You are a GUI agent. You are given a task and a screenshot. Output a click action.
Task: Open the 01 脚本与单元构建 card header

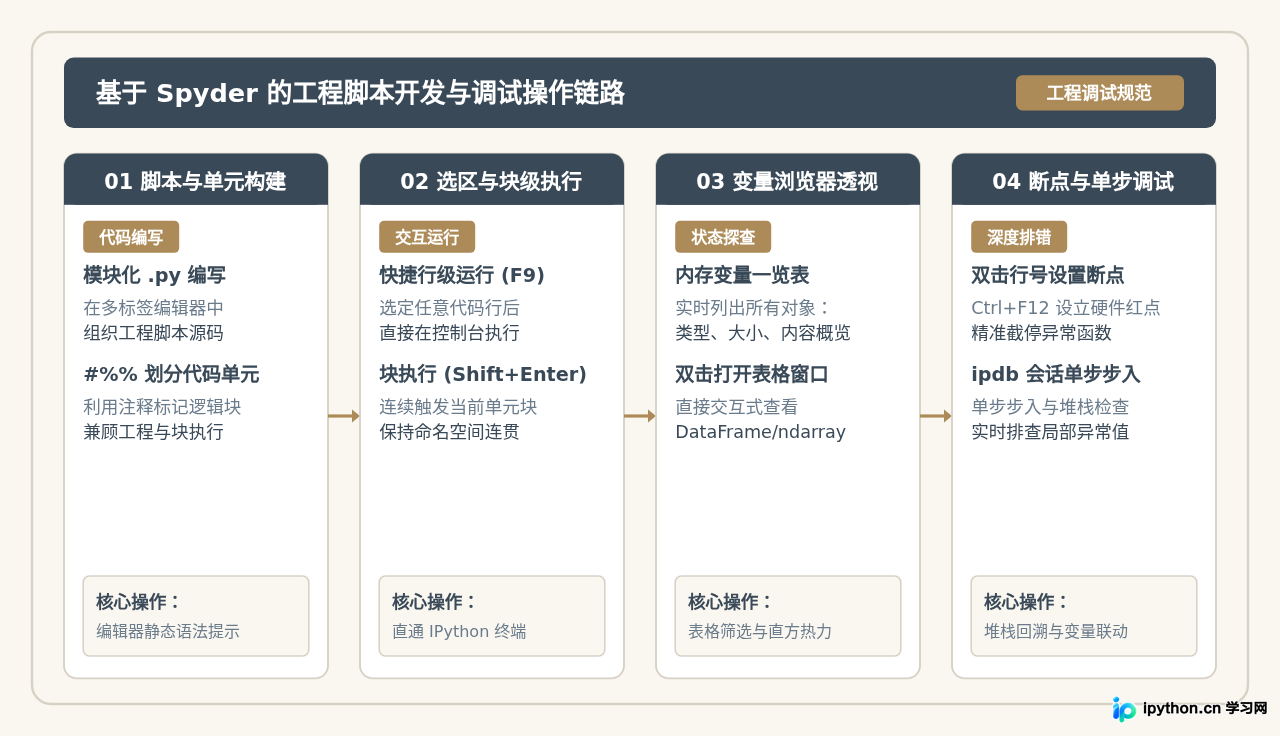click(196, 180)
